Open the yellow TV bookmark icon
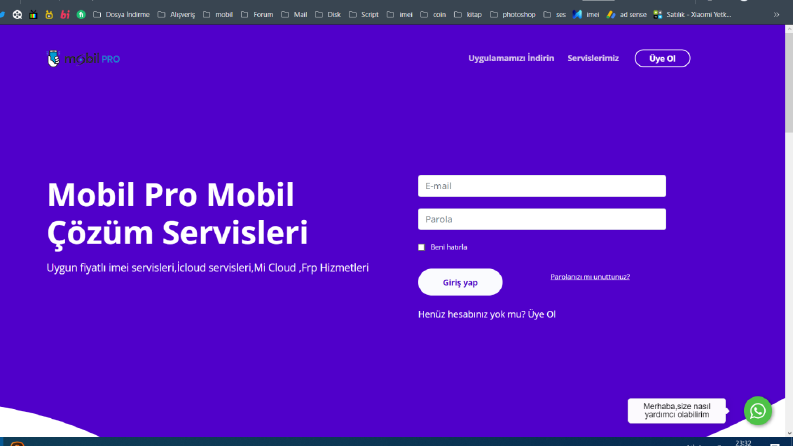This screenshot has height=446, width=793. (49, 15)
